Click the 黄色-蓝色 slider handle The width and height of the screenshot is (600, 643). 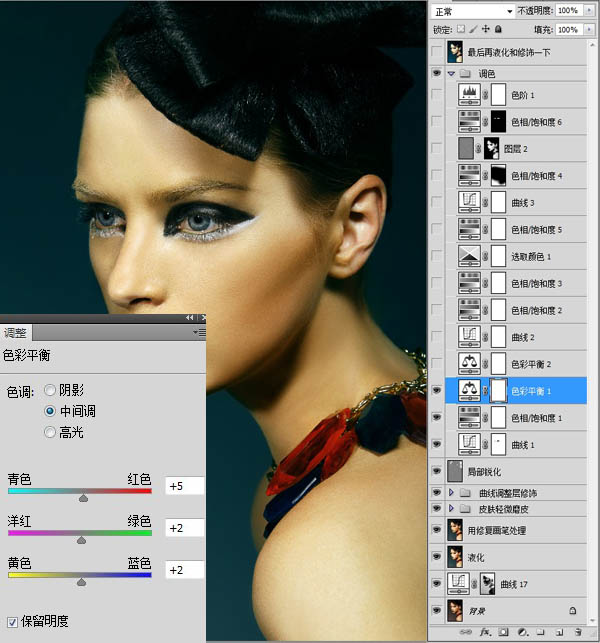coord(81,582)
